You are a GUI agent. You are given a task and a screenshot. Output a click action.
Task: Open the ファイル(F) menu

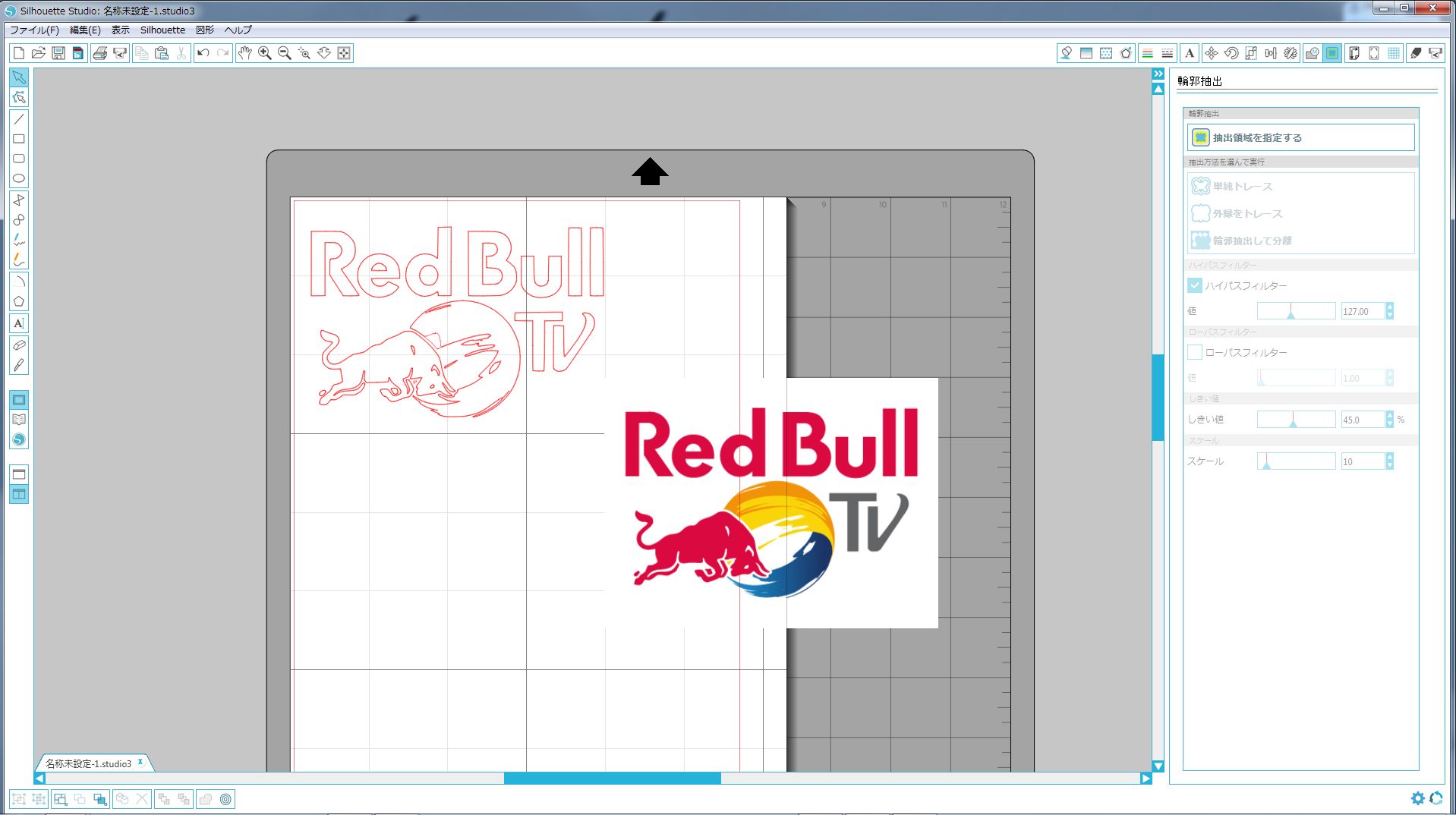34,30
